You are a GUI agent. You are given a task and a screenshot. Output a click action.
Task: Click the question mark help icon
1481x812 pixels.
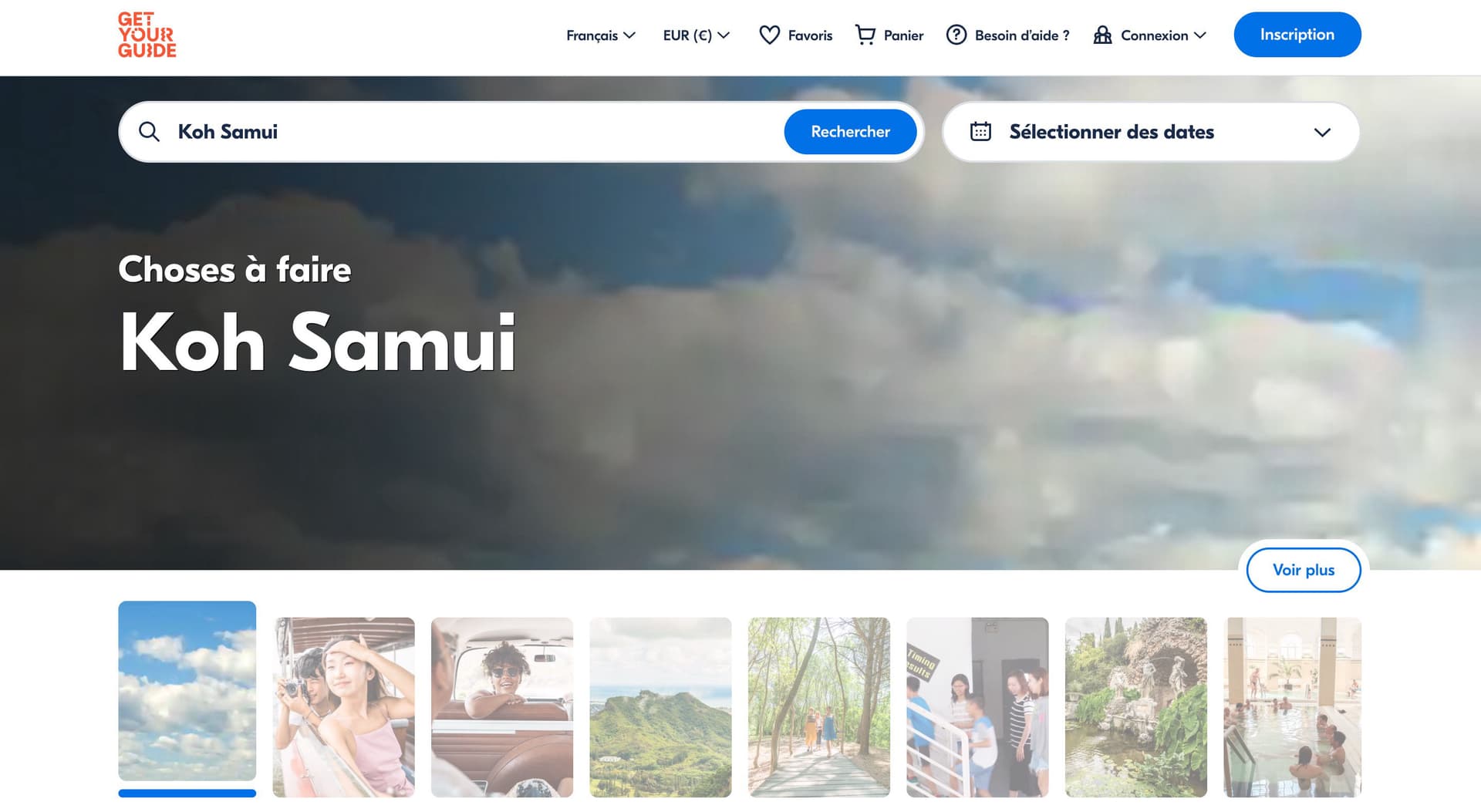[956, 35]
